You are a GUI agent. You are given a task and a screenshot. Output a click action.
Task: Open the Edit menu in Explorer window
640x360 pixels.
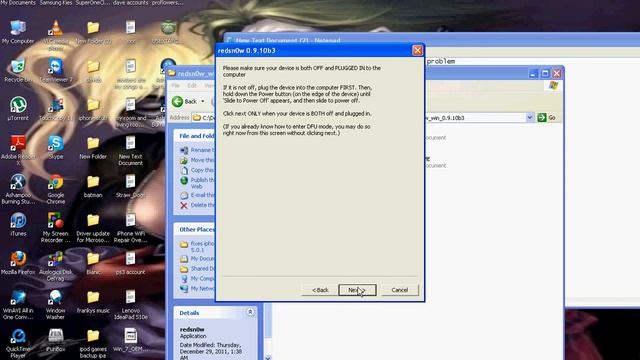pyautogui.click(x=192, y=86)
